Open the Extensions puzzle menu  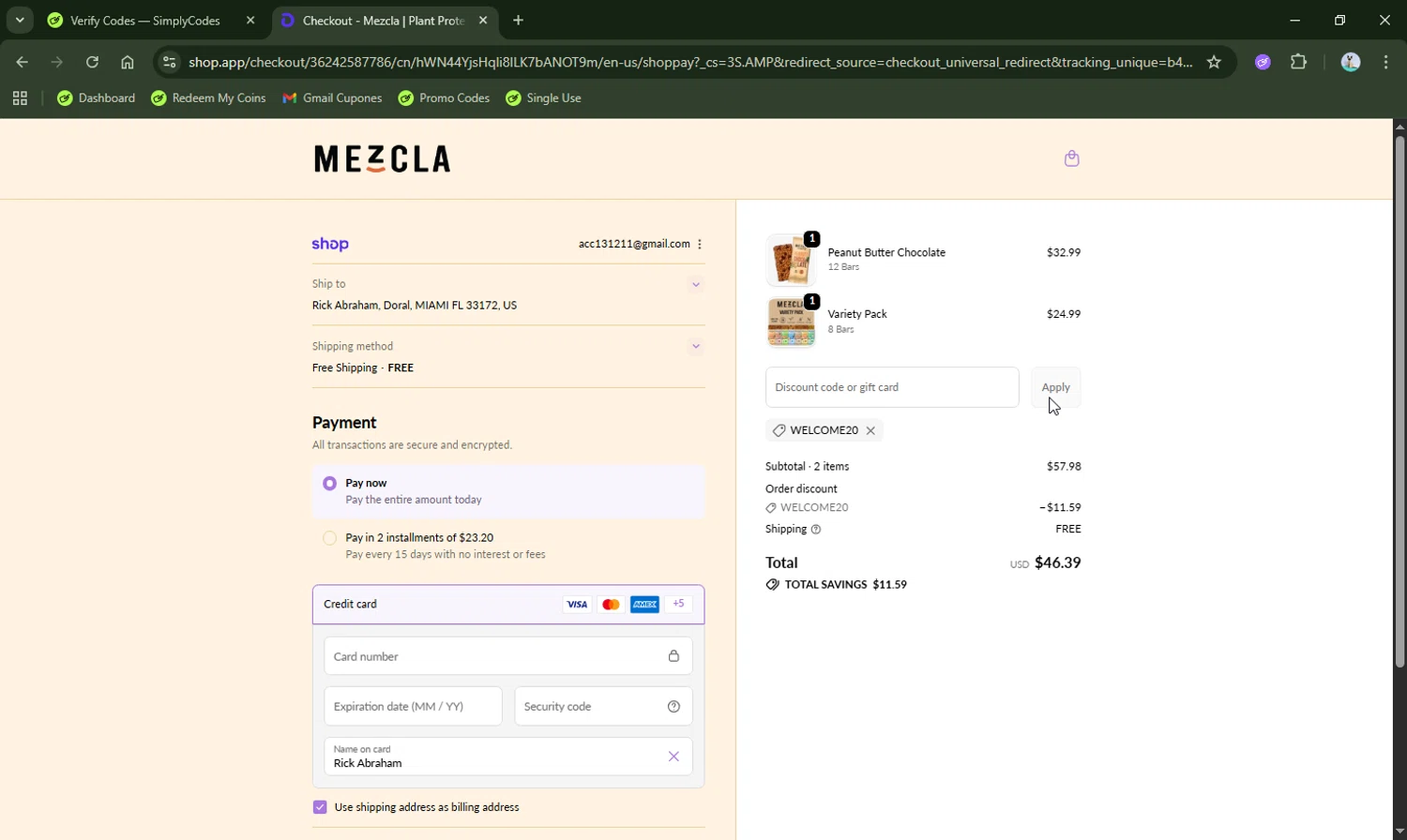(1298, 63)
